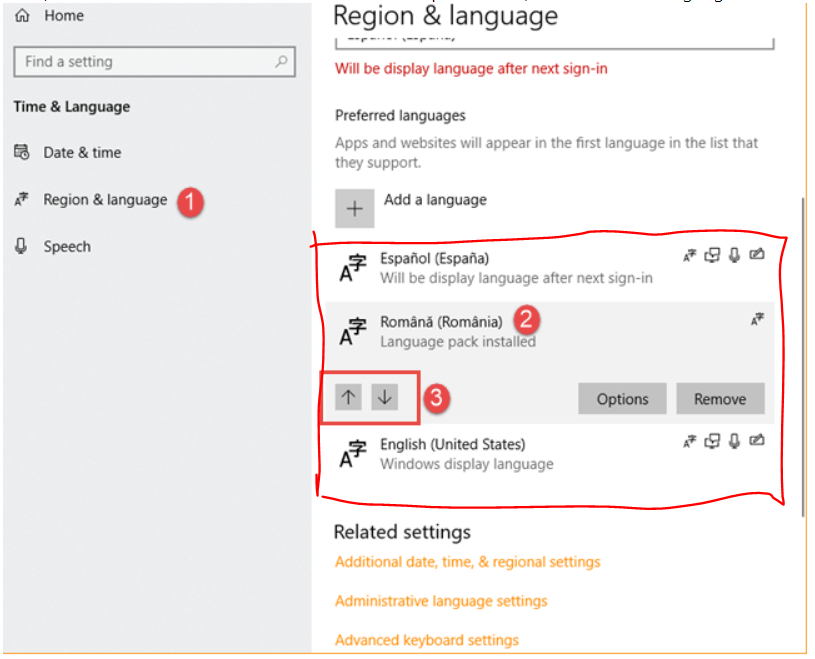Click the language glyph icon beside English (United States)

(353, 453)
